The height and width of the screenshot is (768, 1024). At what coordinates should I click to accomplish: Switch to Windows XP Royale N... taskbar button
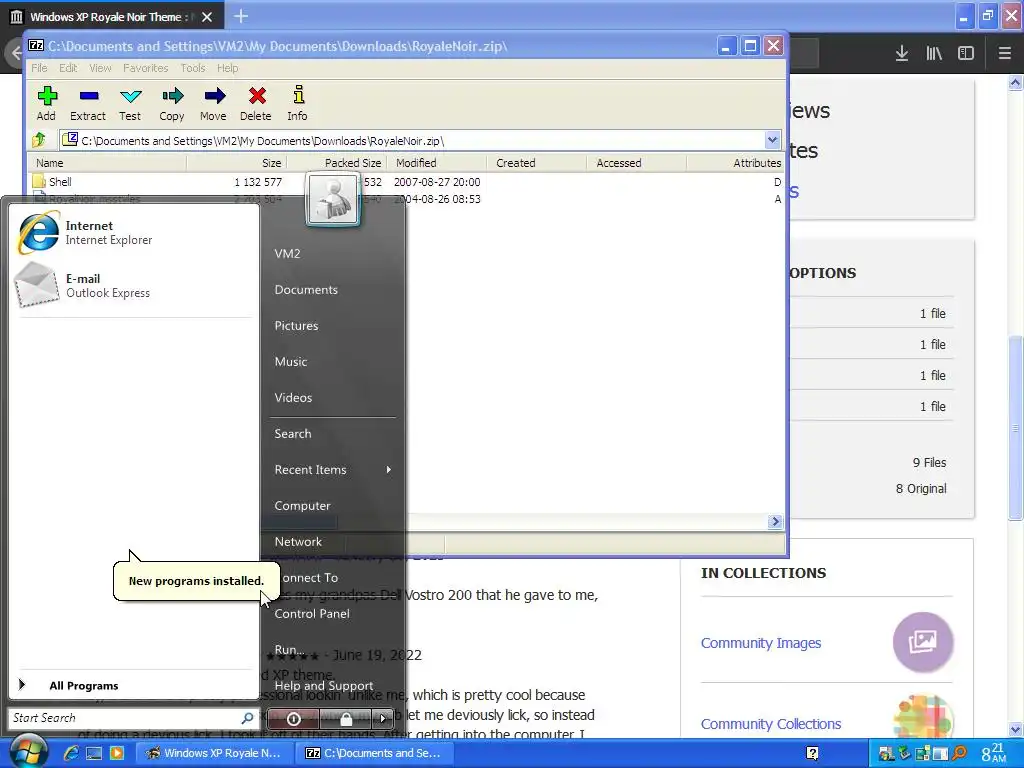214,753
